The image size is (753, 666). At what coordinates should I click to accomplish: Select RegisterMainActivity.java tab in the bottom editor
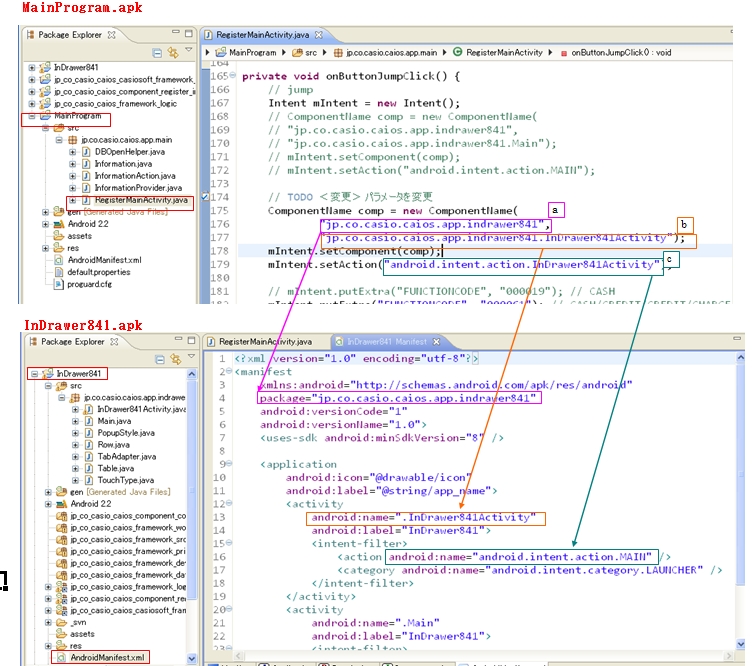tap(265, 342)
